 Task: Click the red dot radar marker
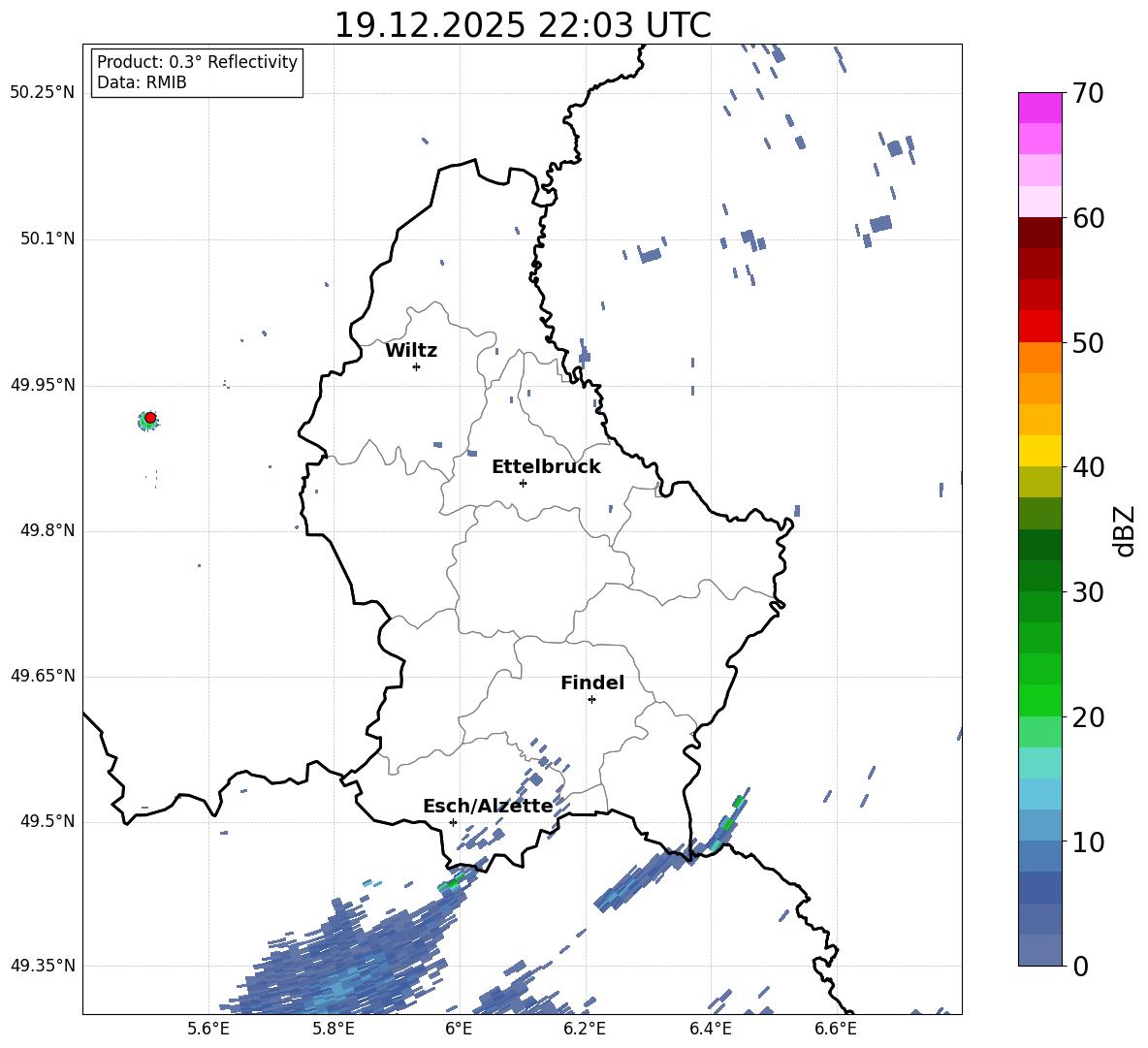pos(150,418)
